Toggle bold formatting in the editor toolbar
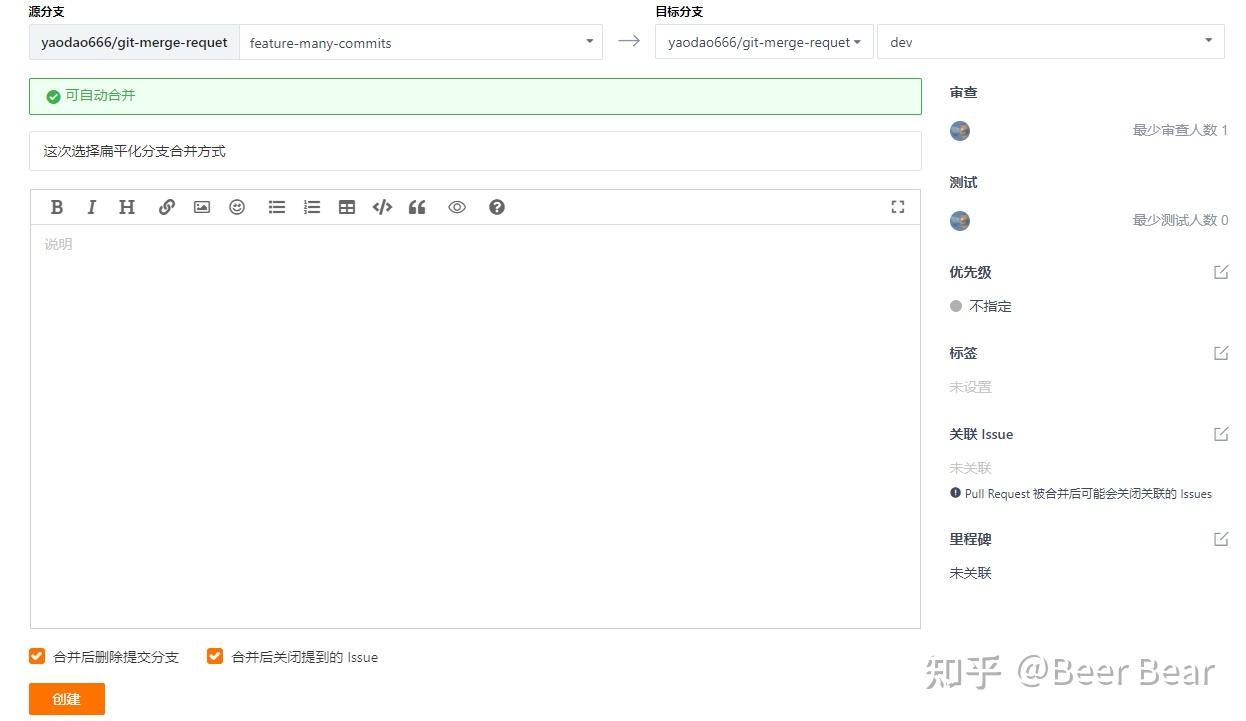The image size is (1246, 721). pos(57,207)
